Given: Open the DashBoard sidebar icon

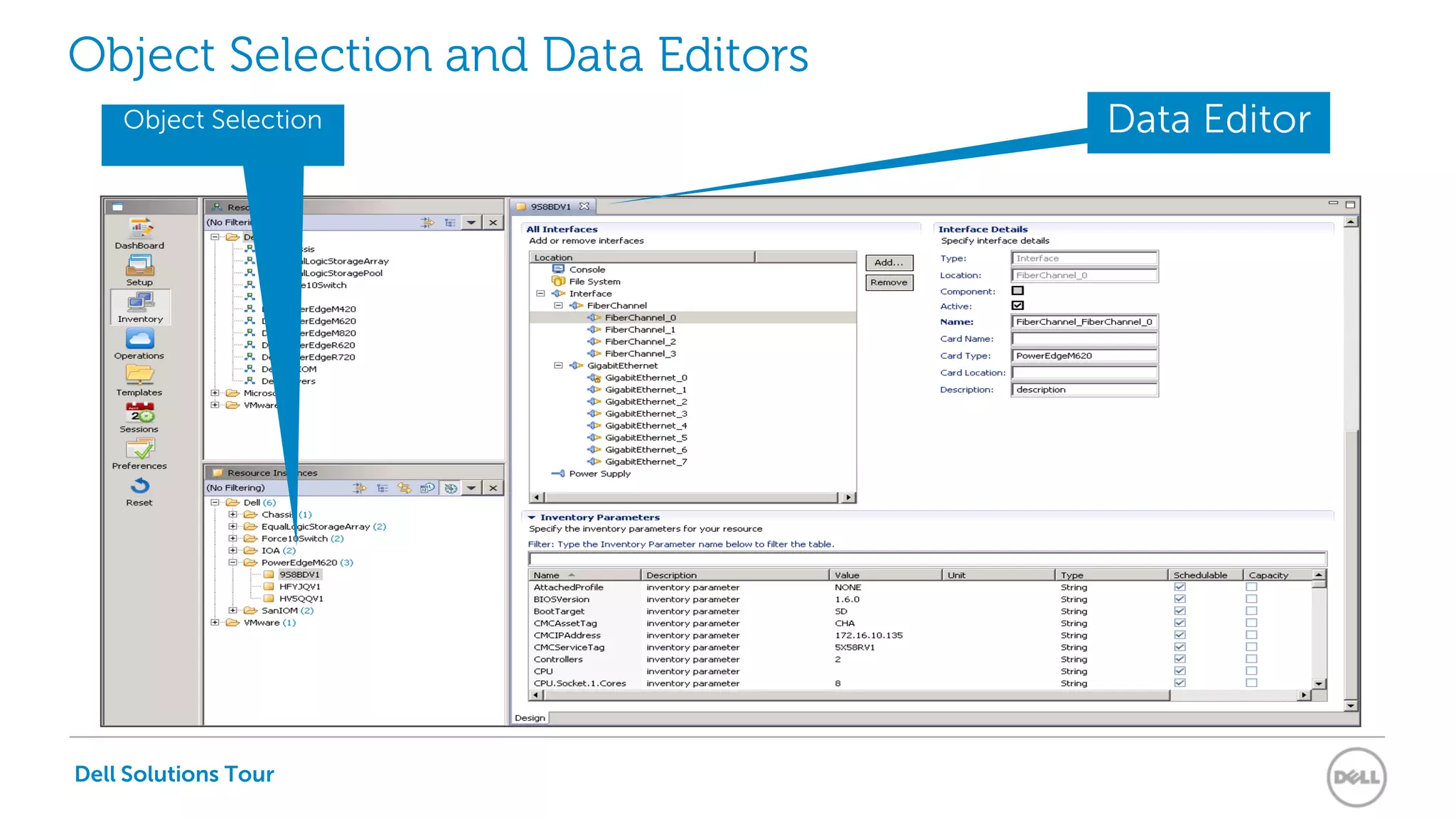Looking at the screenshot, I should click(x=140, y=228).
